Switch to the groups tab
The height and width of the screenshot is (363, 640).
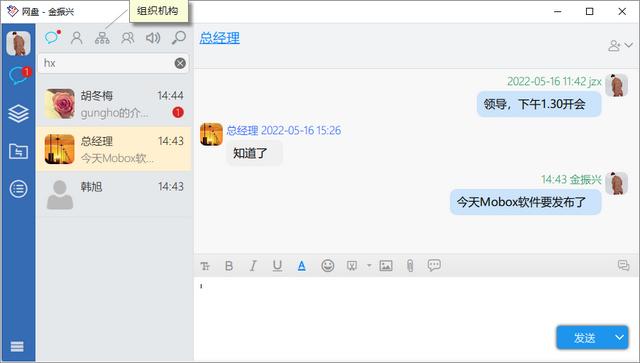pyautogui.click(x=128, y=38)
